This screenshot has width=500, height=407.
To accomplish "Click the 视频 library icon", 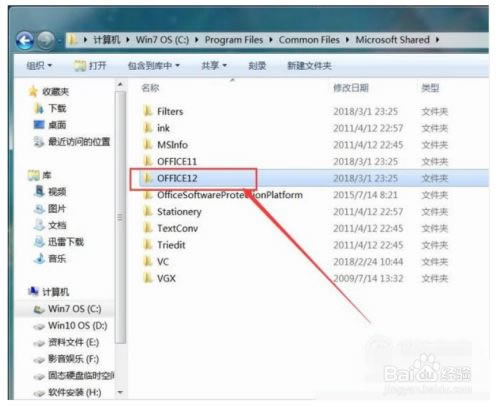I will [39, 191].
